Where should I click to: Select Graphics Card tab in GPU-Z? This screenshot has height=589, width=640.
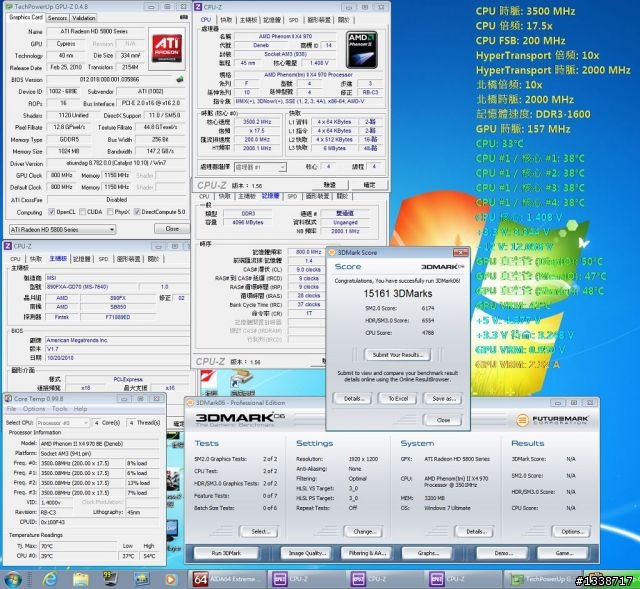point(26,17)
